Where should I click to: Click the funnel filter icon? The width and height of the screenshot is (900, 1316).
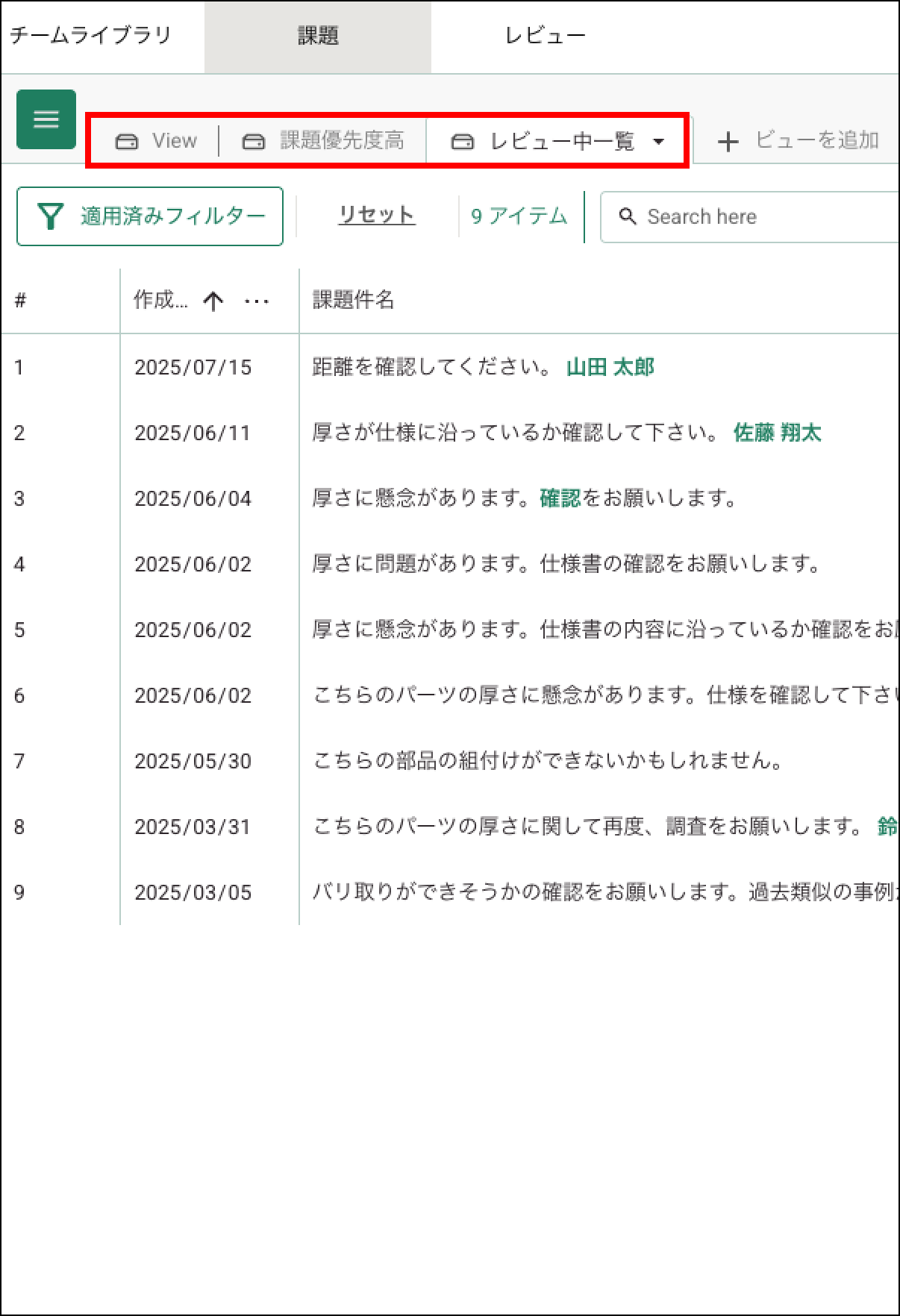click(x=50, y=216)
